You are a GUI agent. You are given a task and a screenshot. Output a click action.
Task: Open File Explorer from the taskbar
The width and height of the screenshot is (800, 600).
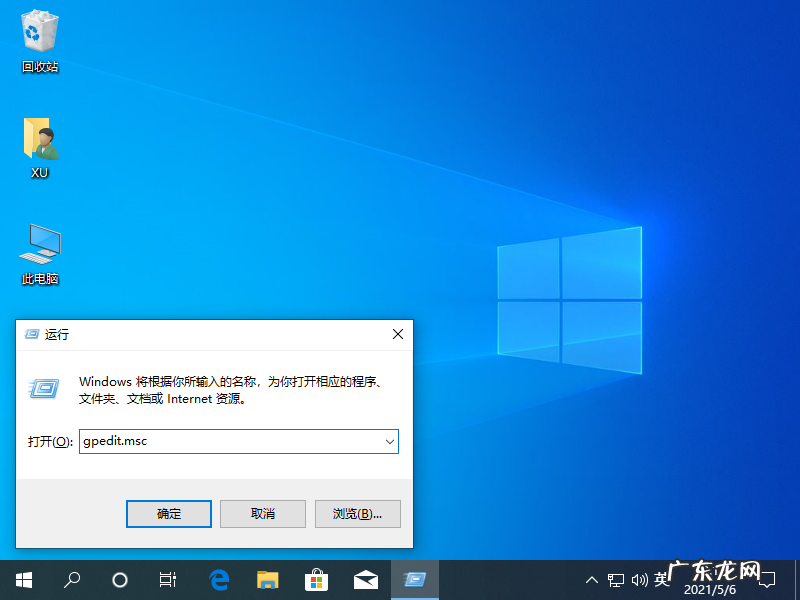(267, 580)
